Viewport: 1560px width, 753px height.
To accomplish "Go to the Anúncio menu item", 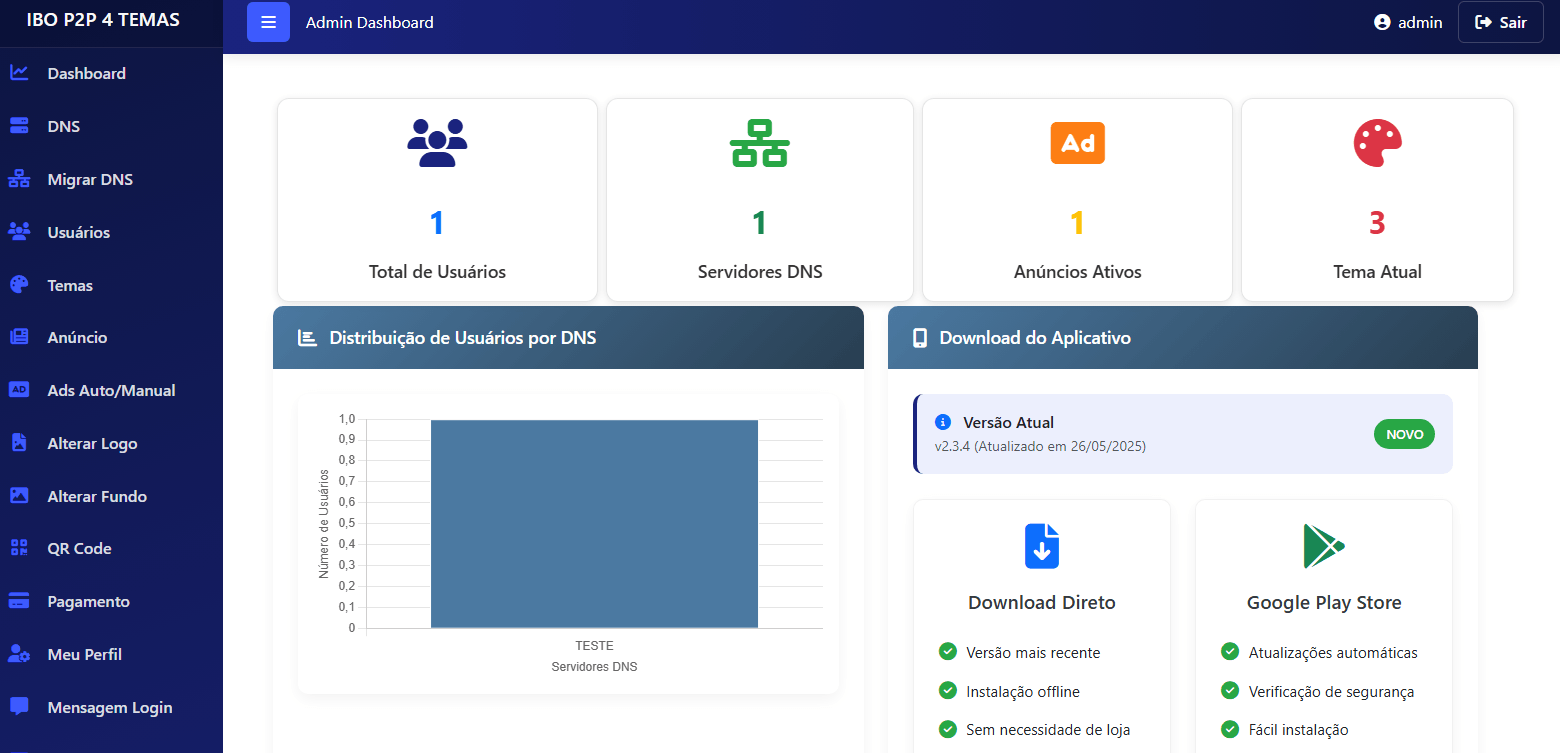I will pyautogui.click(x=77, y=338).
